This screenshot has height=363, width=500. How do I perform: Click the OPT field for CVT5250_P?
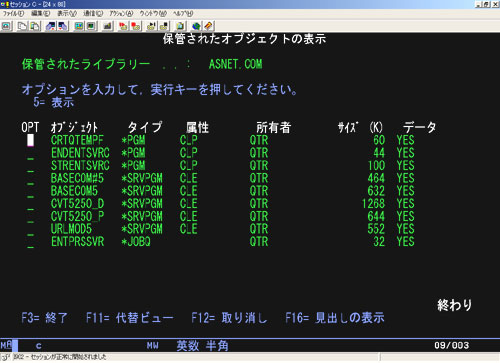(x=30, y=216)
